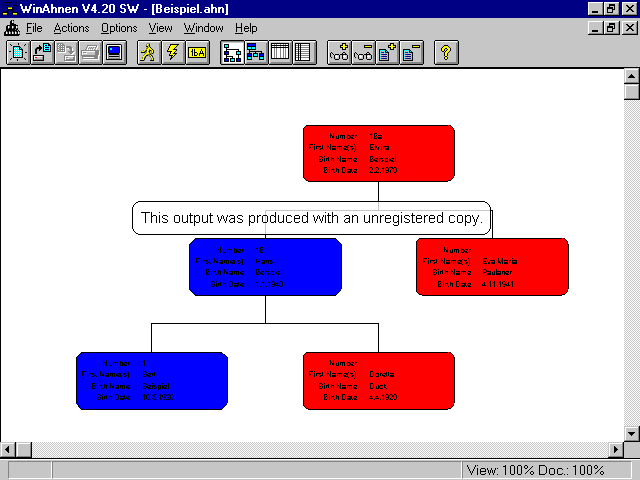Select the red Eva Maria person box

pyautogui.click(x=492, y=266)
